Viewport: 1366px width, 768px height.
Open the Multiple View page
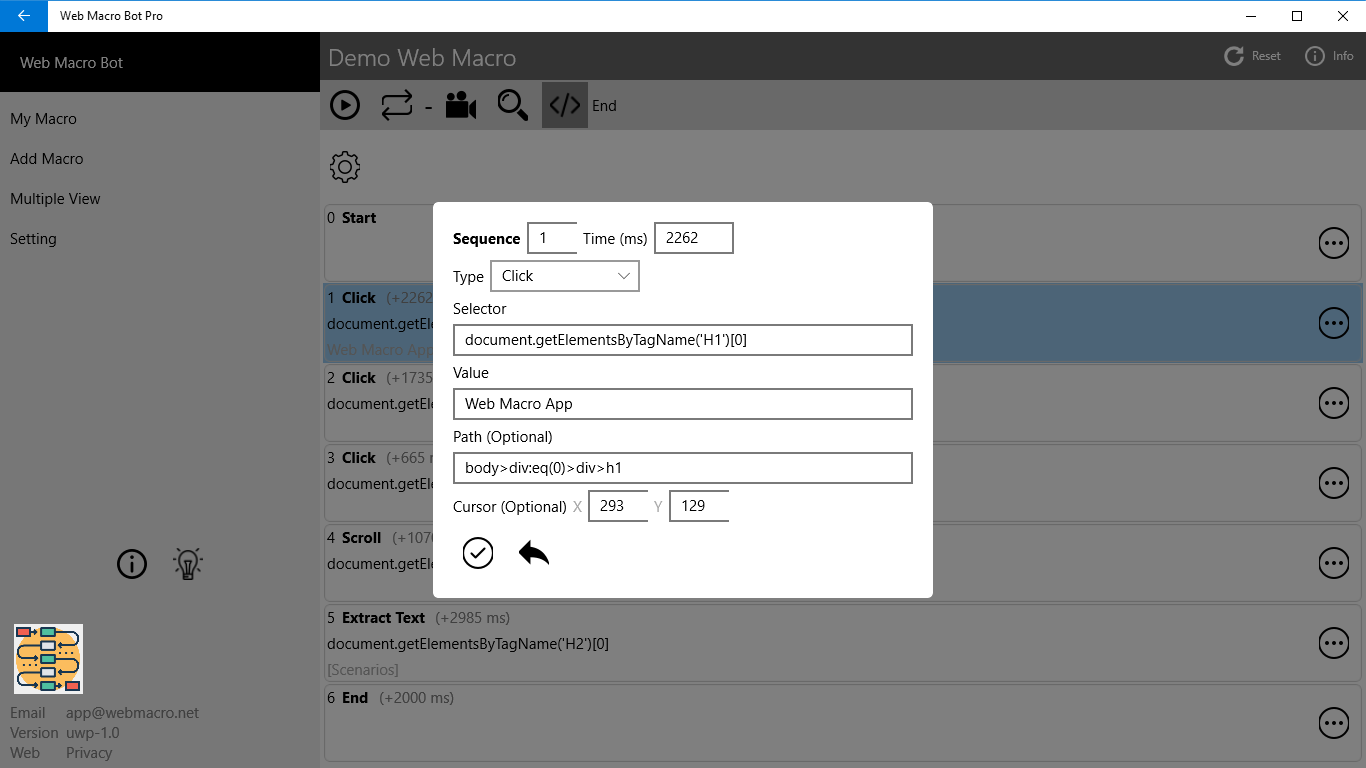coord(55,198)
